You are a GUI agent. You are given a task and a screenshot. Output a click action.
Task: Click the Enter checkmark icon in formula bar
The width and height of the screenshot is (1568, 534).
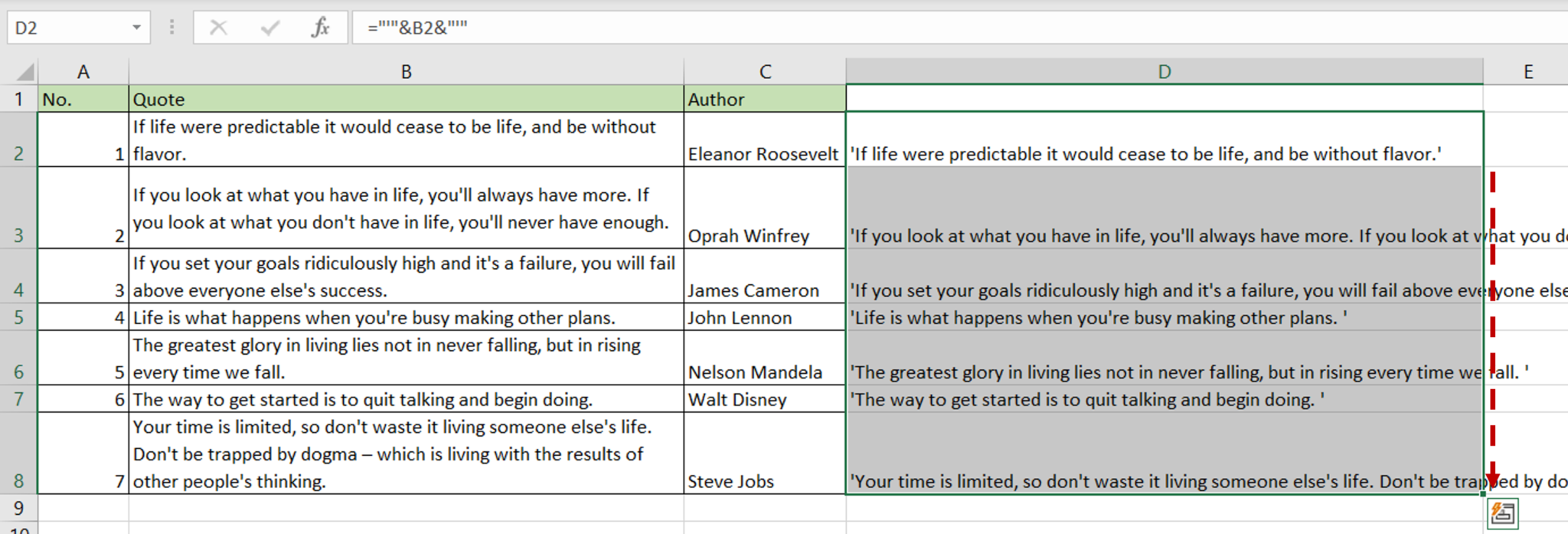269,28
